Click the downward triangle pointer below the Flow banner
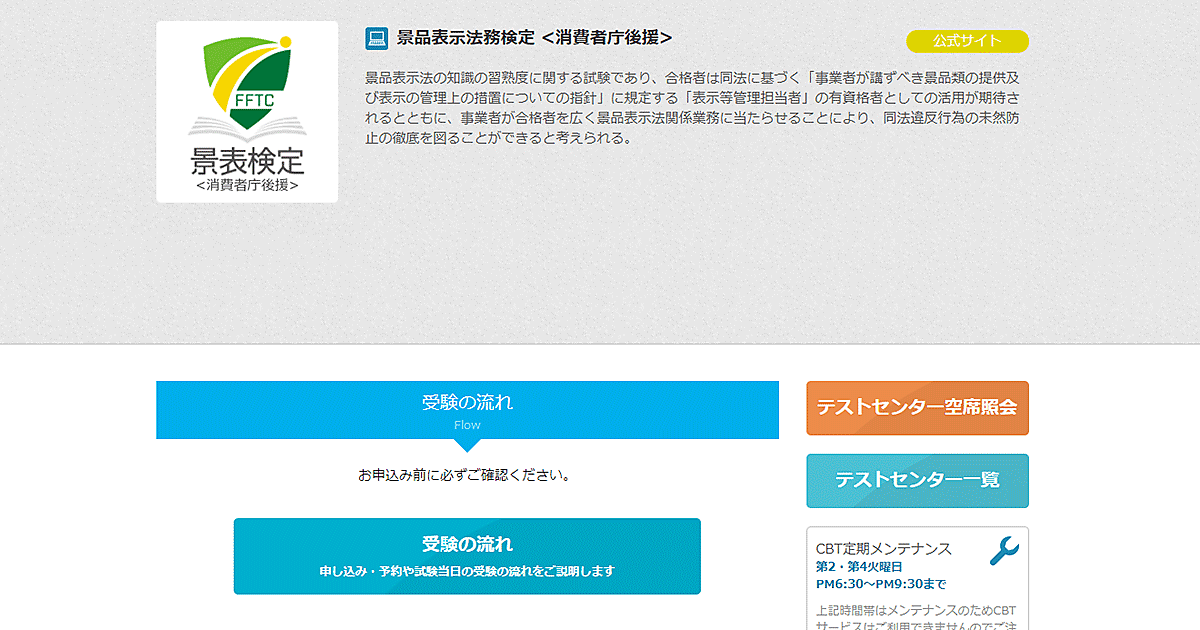The width and height of the screenshot is (1200, 630). 467,445
